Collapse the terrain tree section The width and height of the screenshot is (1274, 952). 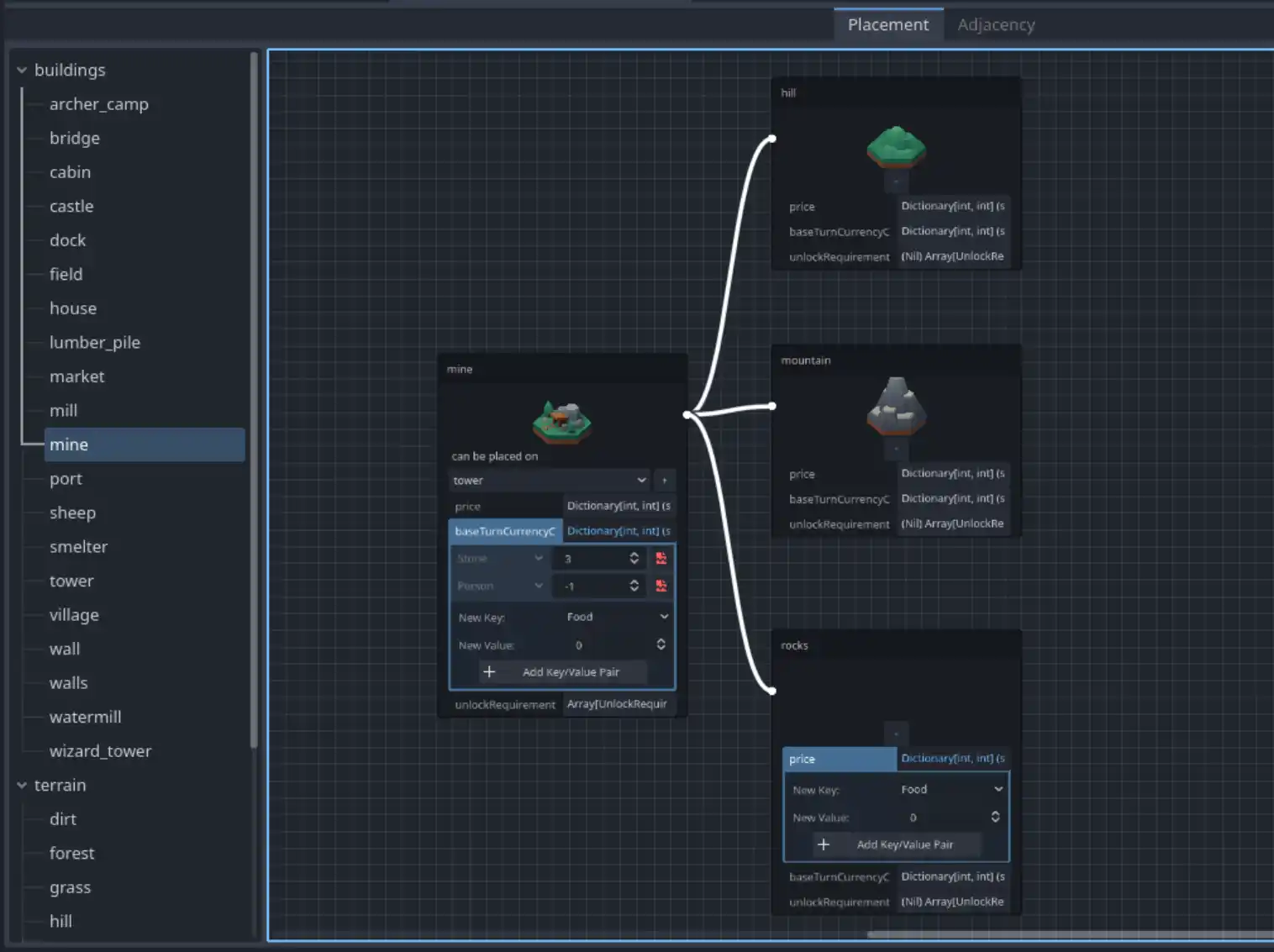(22, 785)
